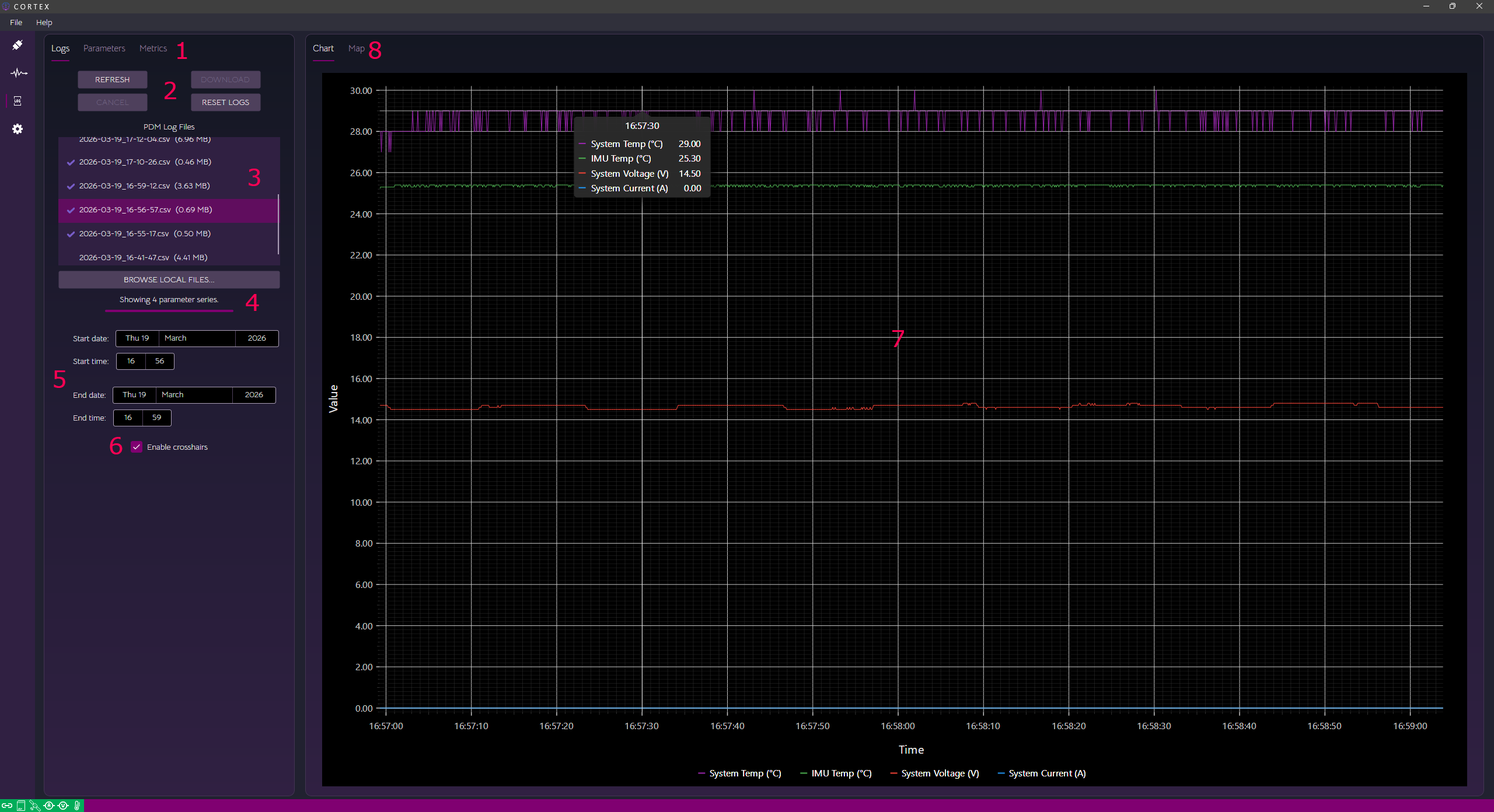This screenshot has width=1494, height=812.
Task: Open settings gear in sidebar
Action: pos(18,129)
